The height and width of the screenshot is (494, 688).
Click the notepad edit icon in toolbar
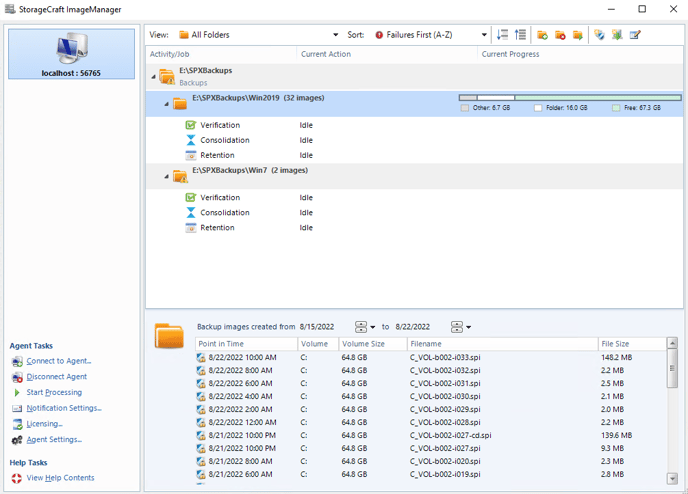click(x=635, y=35)
